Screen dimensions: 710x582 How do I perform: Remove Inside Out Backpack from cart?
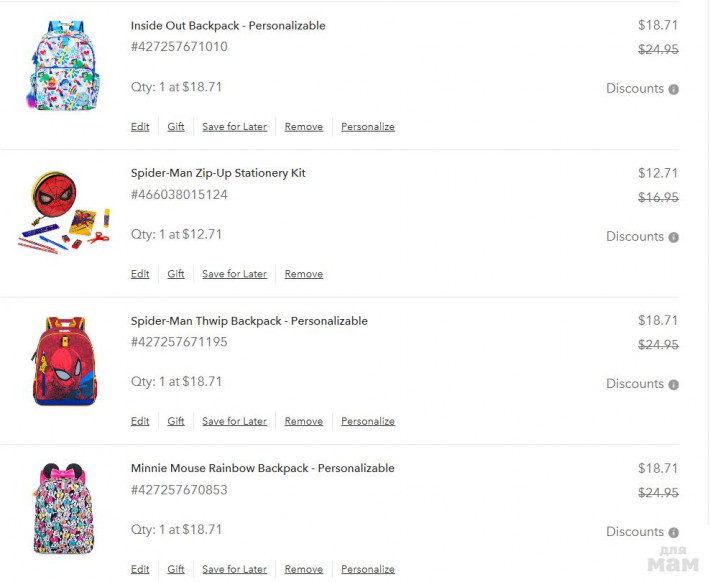304,127
